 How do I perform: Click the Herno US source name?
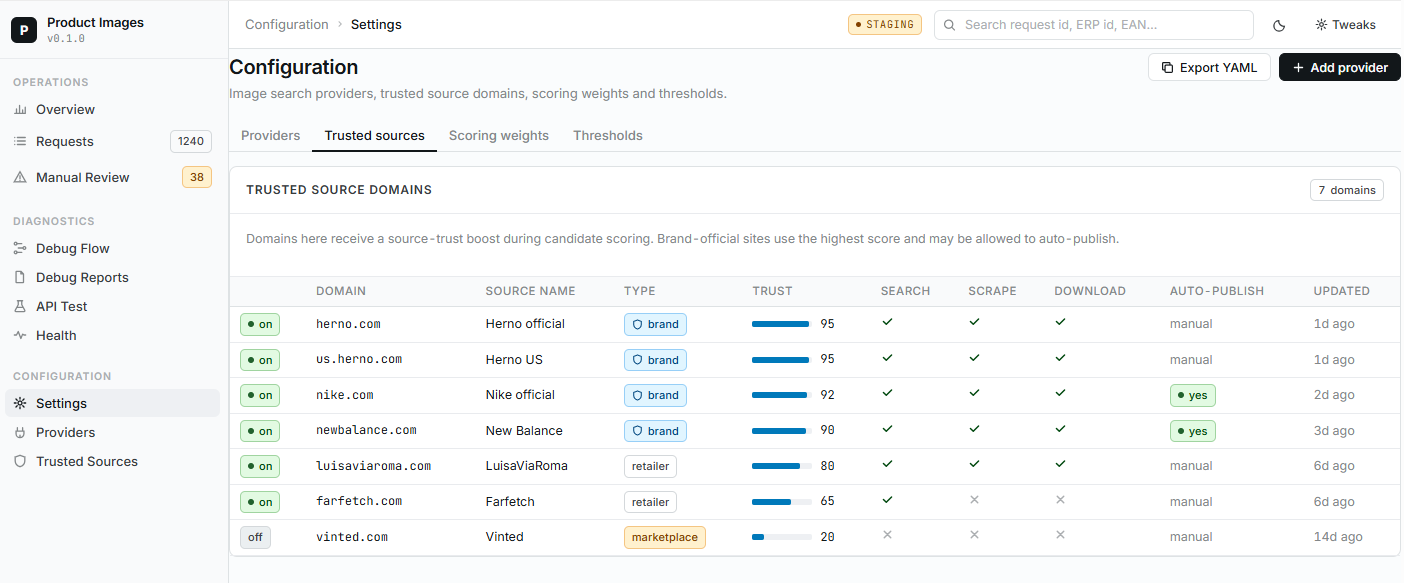point(514,360)
